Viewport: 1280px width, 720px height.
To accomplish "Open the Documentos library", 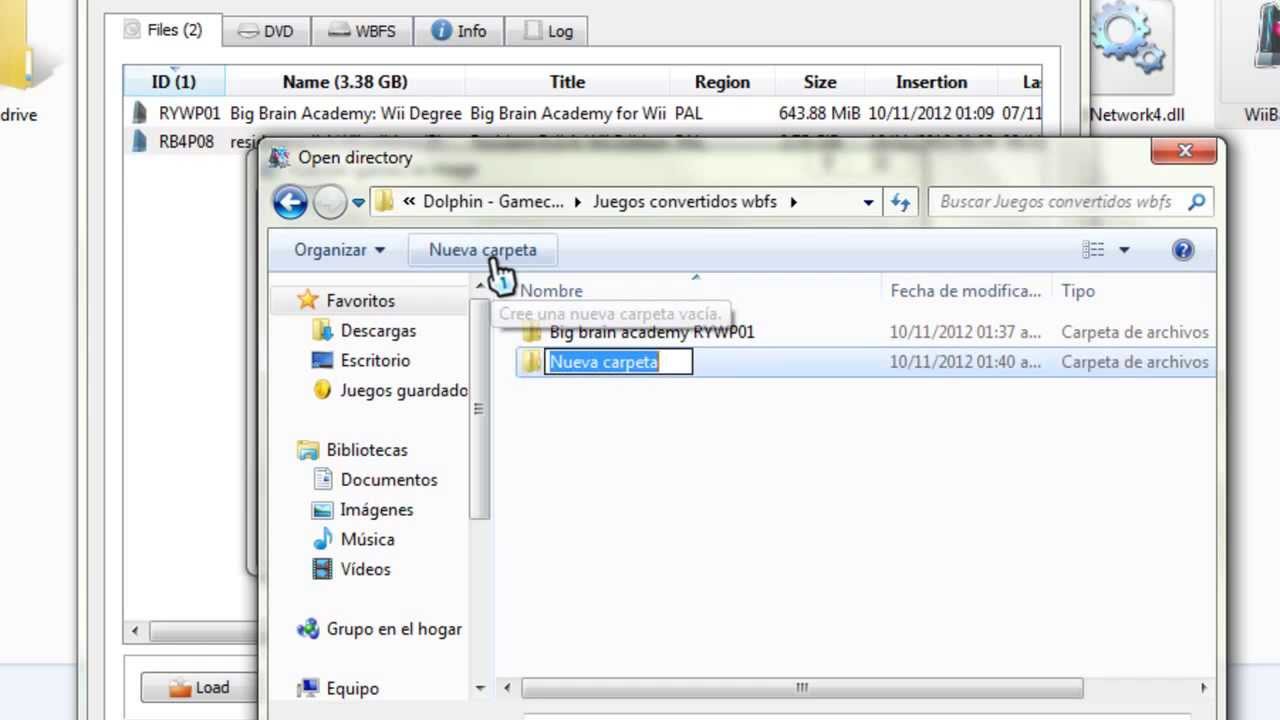I will point(388,480).
